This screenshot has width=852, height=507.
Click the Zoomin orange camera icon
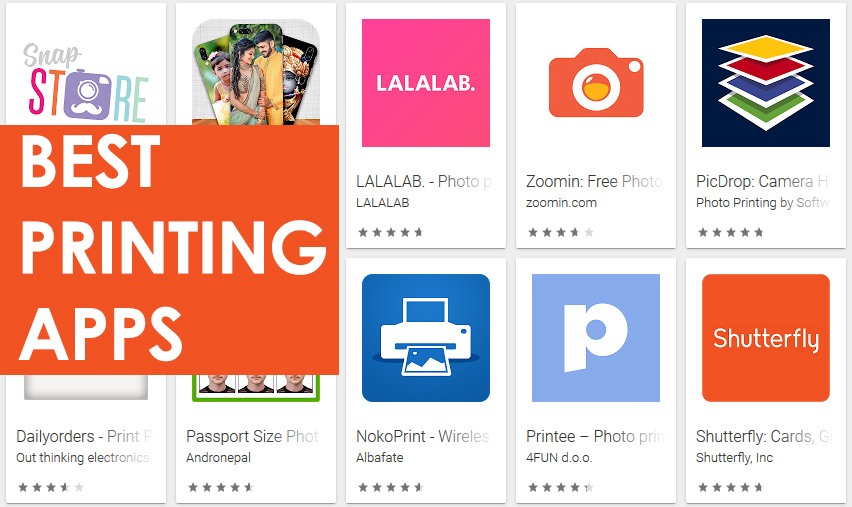596,83
